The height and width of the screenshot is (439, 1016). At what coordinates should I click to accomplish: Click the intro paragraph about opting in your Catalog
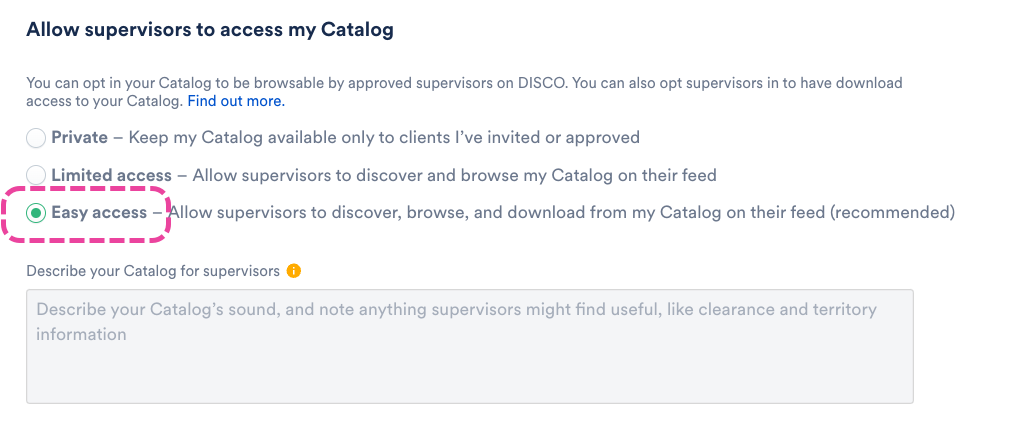400,83
